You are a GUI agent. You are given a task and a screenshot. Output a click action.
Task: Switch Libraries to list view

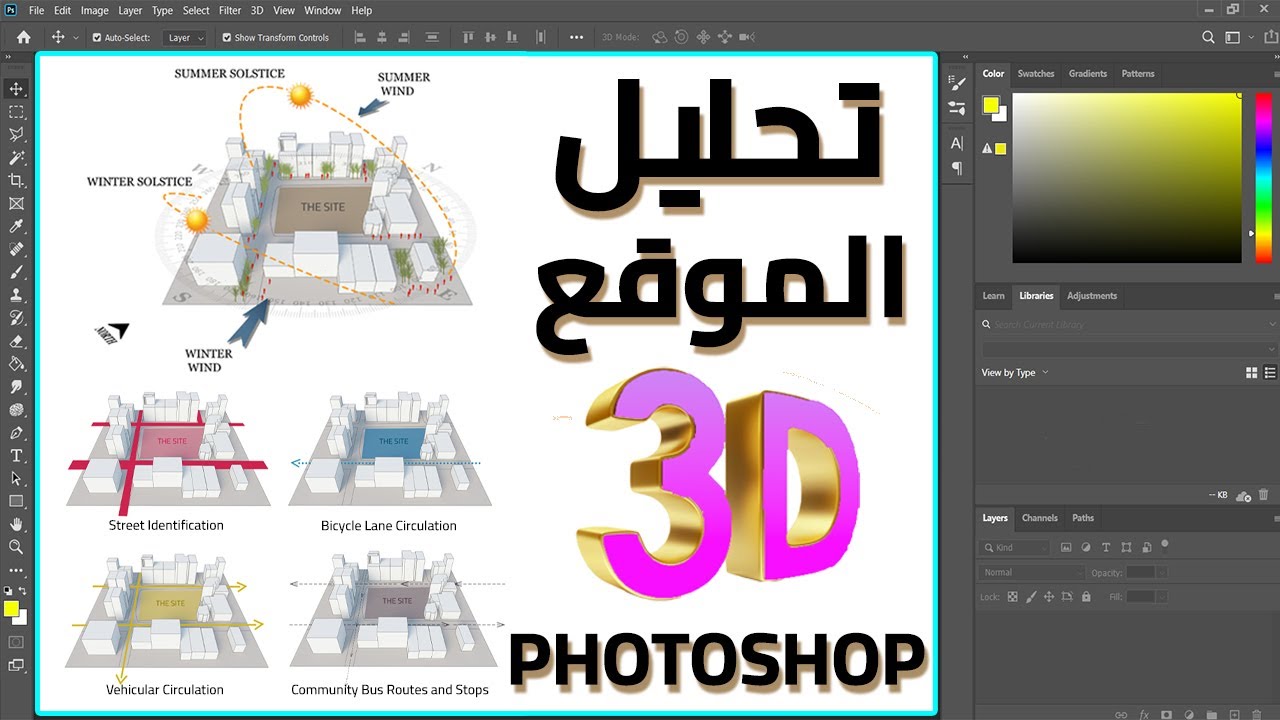click(x=1270, y=372)
